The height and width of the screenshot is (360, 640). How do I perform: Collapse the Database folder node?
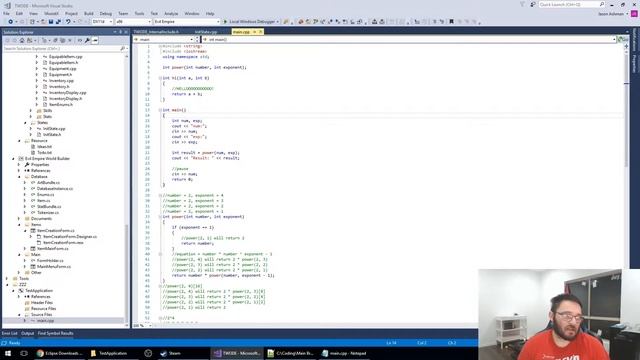coord(19,177)
